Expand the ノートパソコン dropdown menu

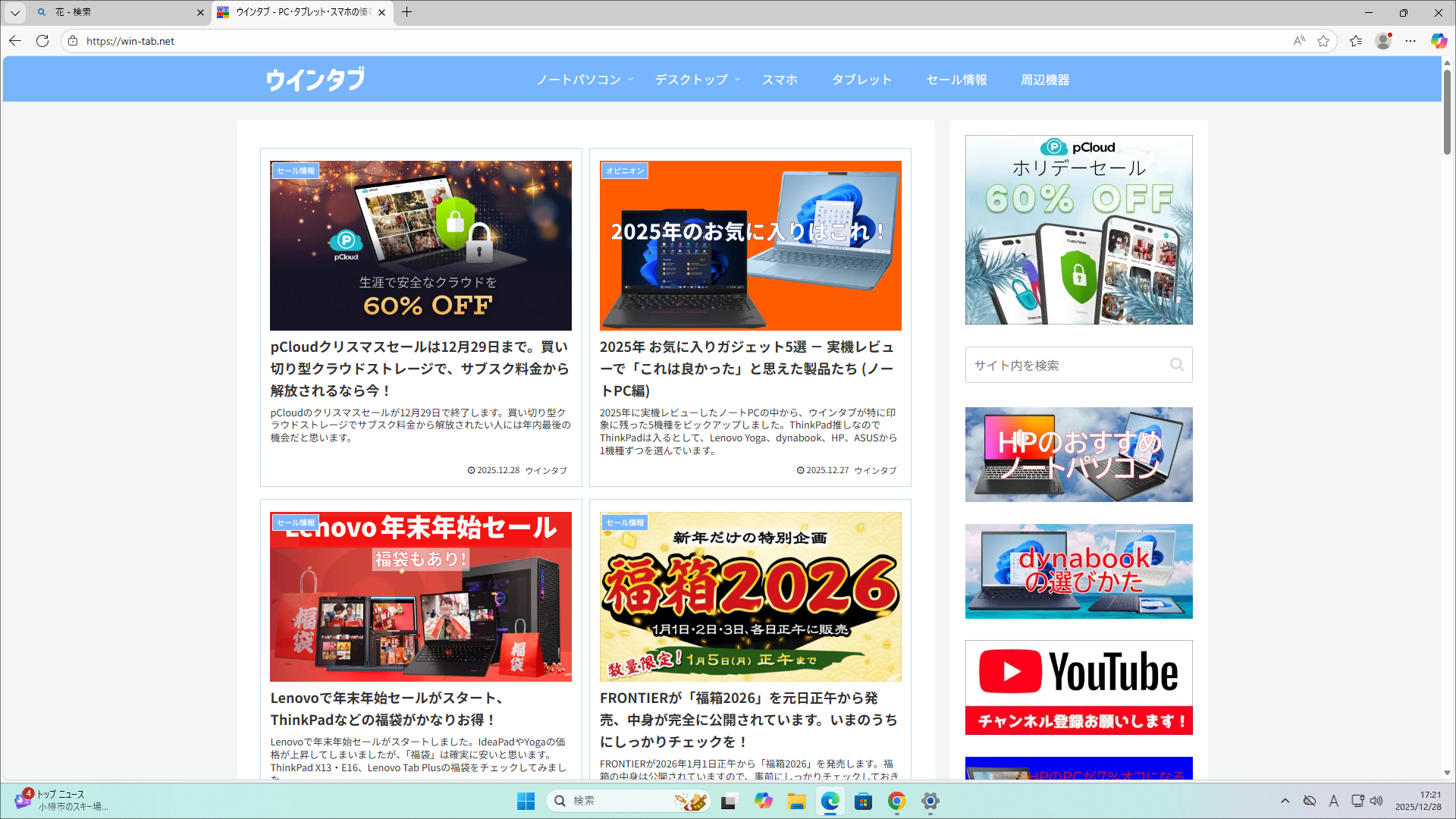(580, 79)
